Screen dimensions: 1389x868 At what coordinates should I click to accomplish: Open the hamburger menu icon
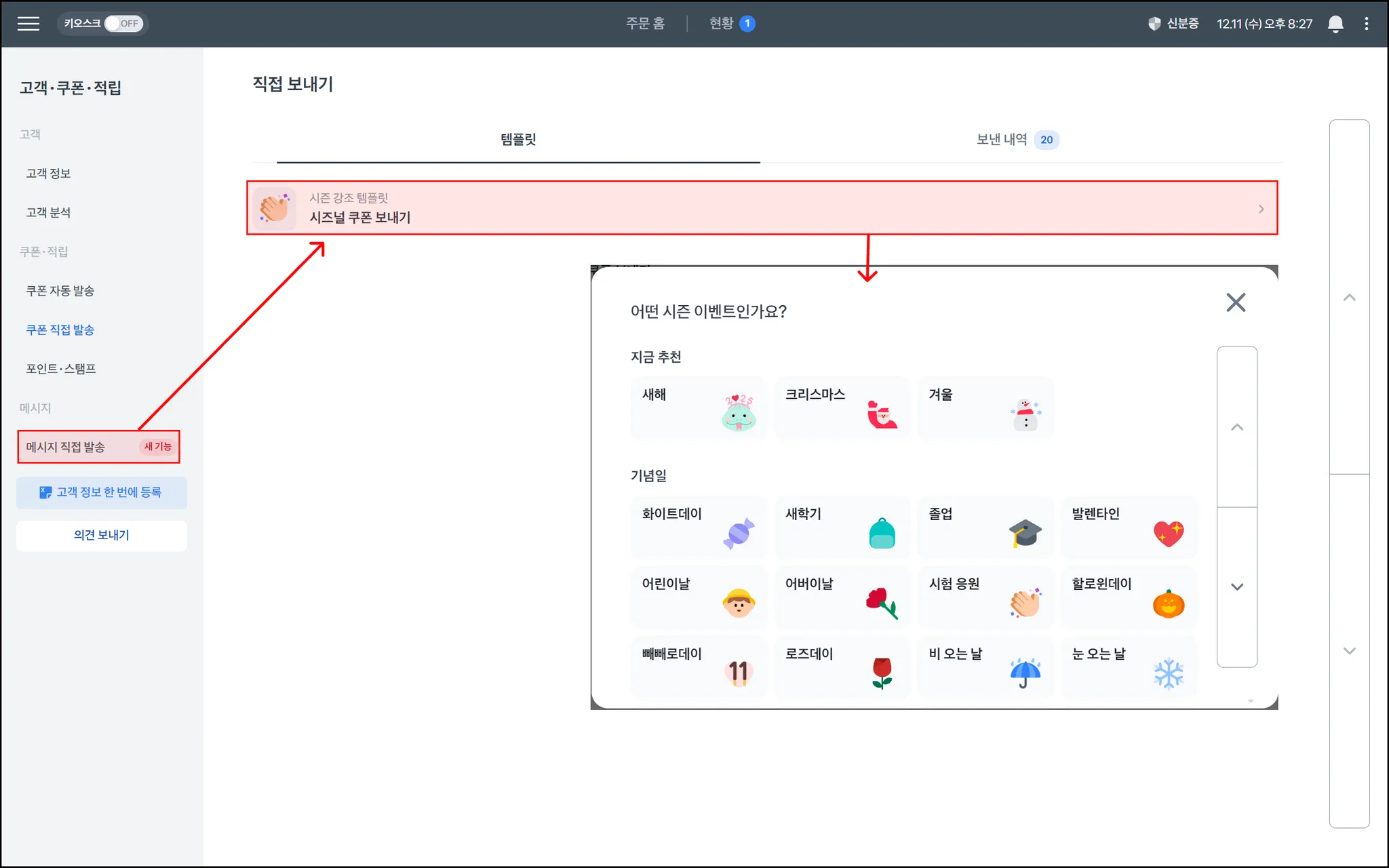[28, 24]
